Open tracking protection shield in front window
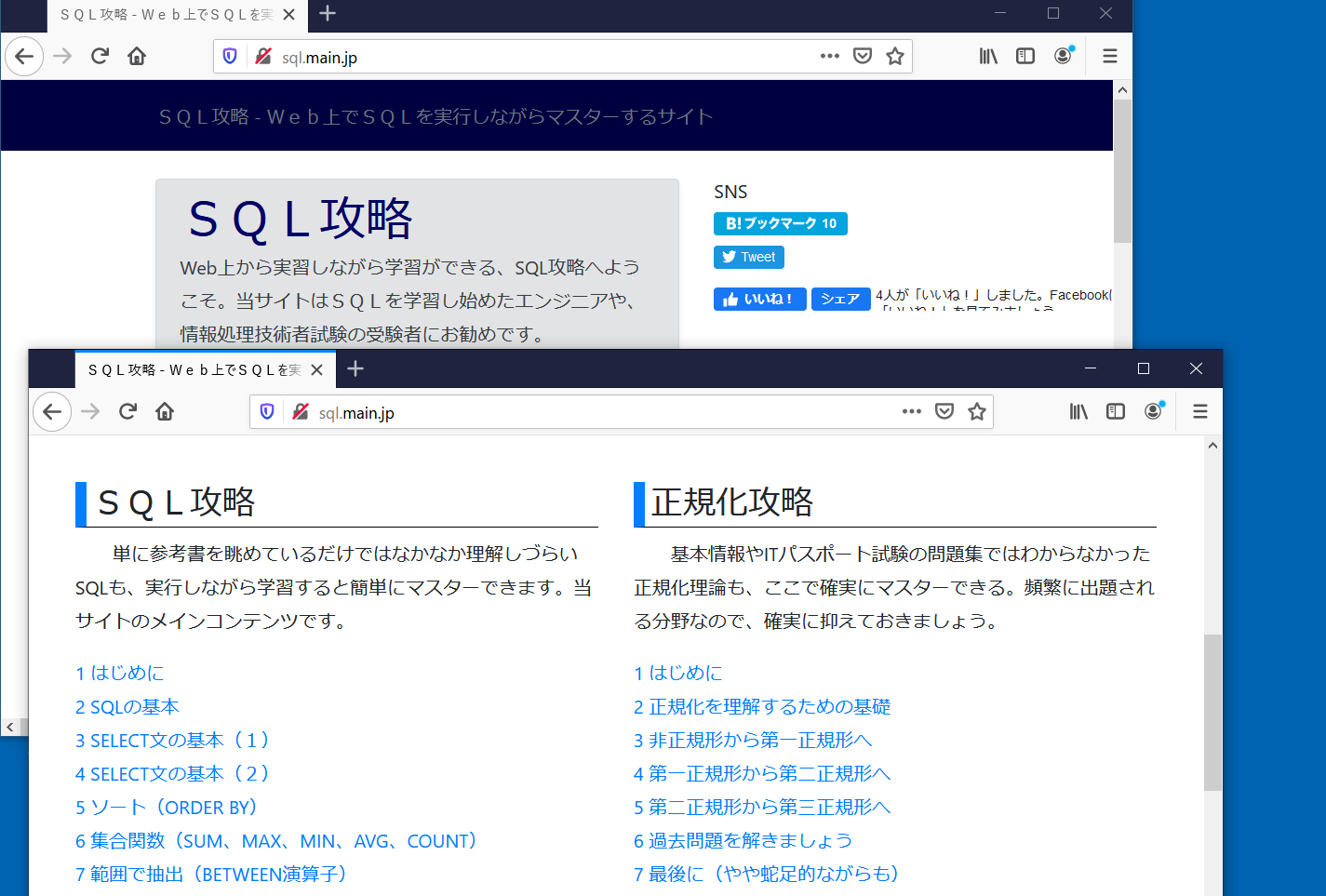The image size is (1326, 896). point(267,411)
